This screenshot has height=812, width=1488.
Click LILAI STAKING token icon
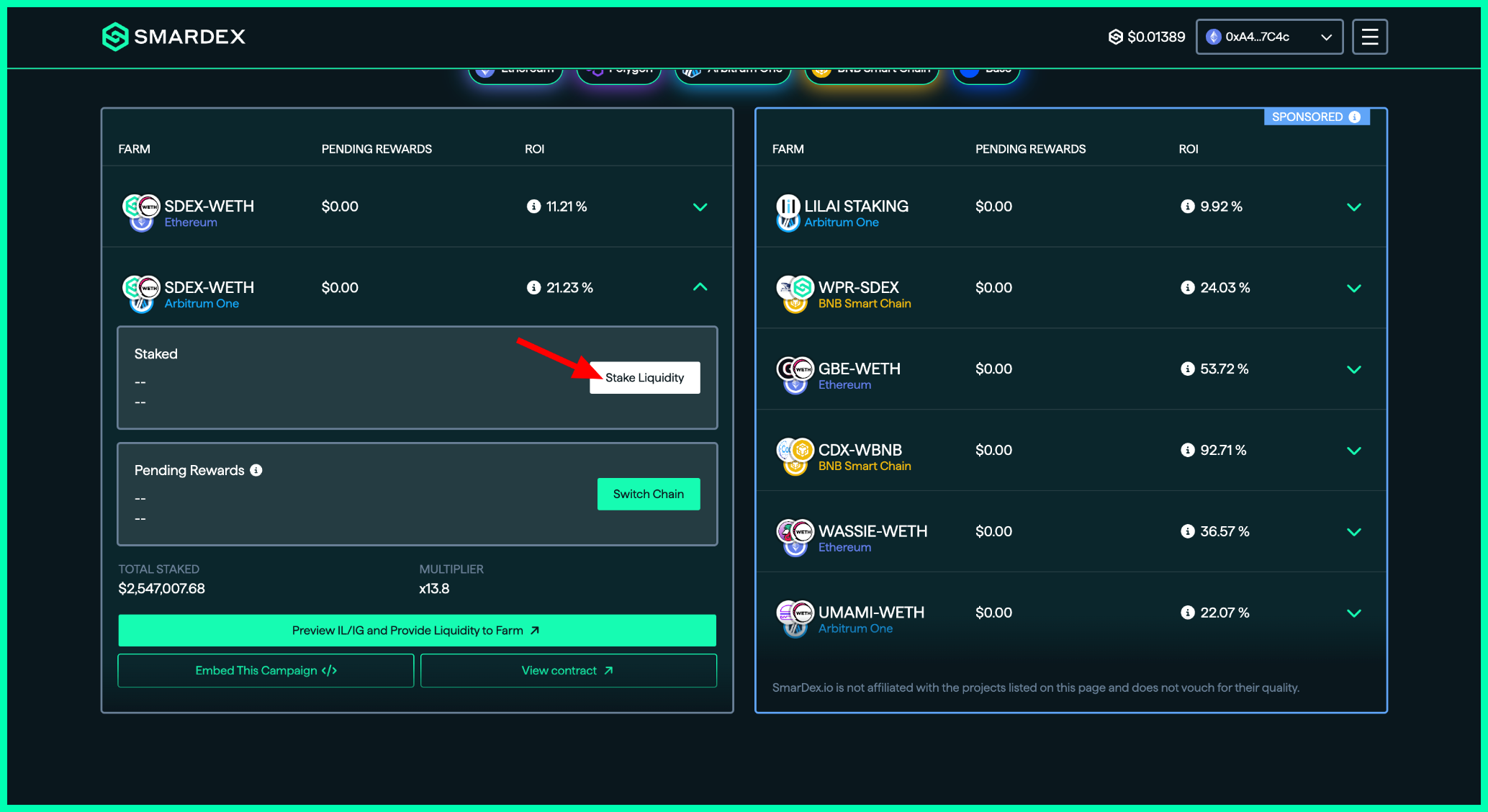pos(788,207)
